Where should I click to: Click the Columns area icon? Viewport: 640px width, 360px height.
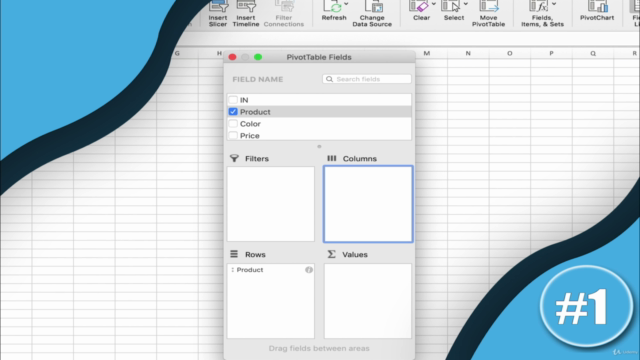pos(332,158)
